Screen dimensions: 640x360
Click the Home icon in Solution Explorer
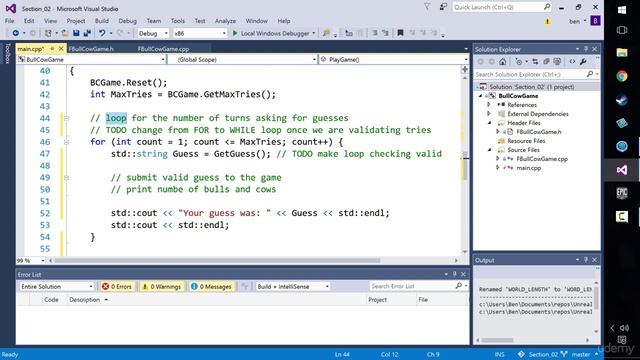pyautogui.click(x=502, y=62)
